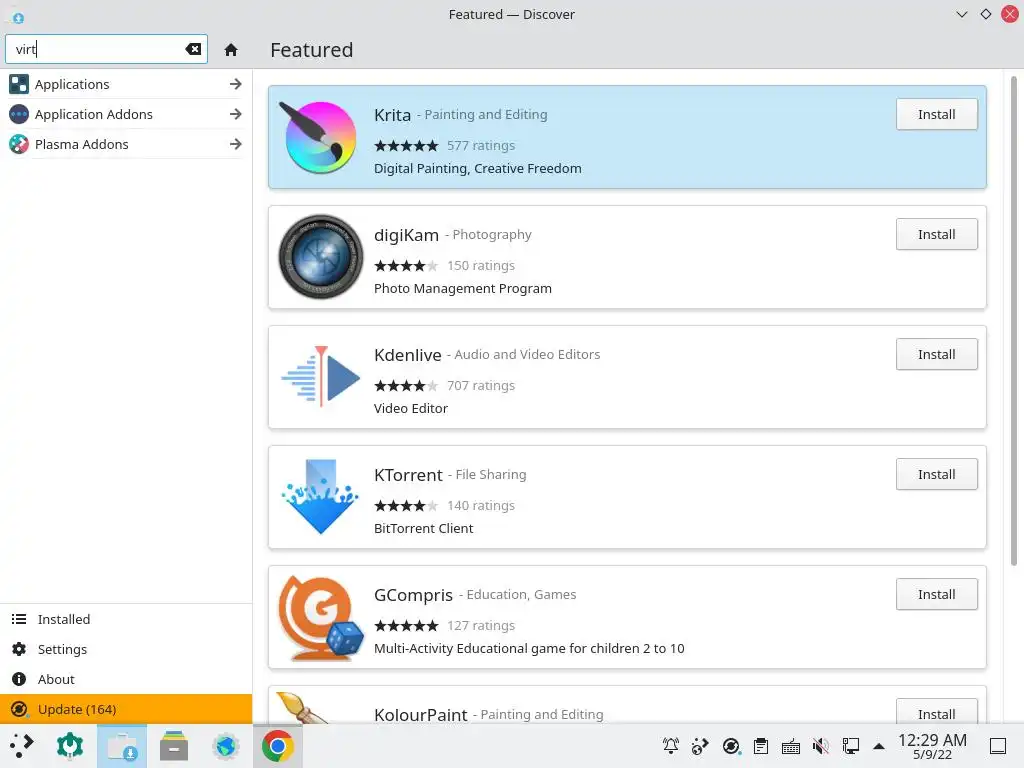Install Krita
1024x768 pixels.
936,114
